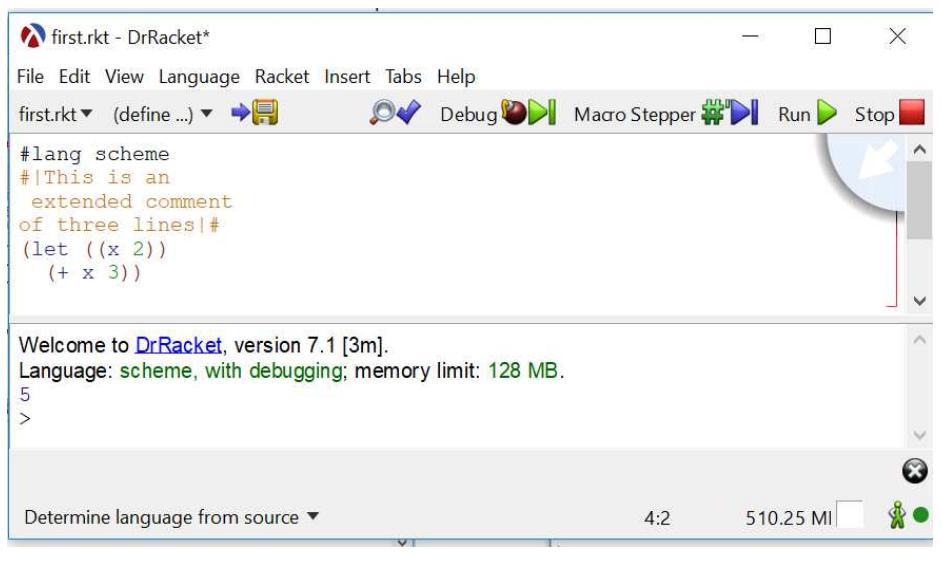Follow the DrRacket hyperlink in welcome message

(x=179, y=346)
